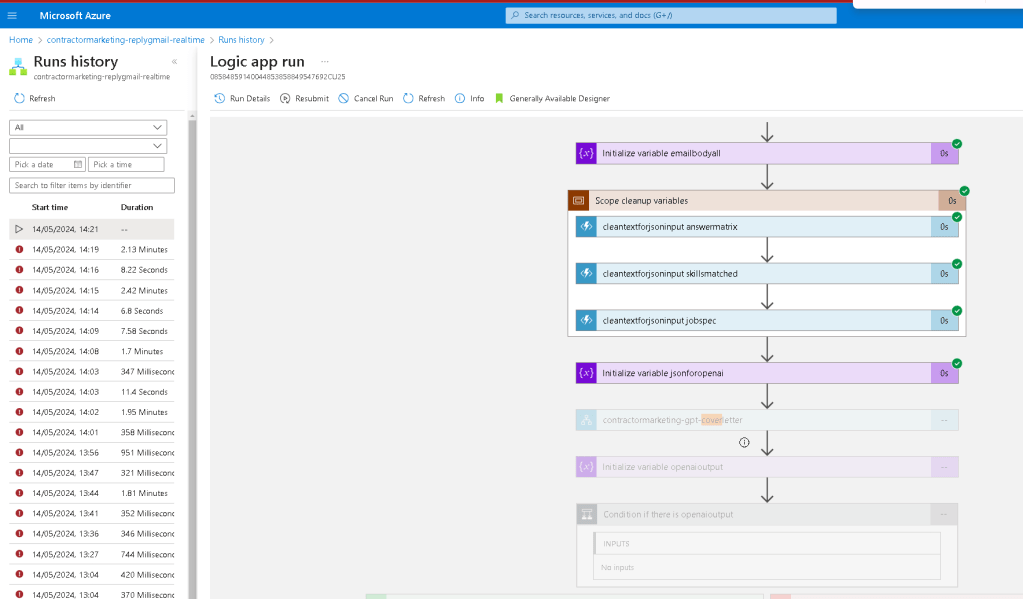Select the failed run at 14:02
The height and width of the screenshot is (599, 1023).
[x=91, y=412]
